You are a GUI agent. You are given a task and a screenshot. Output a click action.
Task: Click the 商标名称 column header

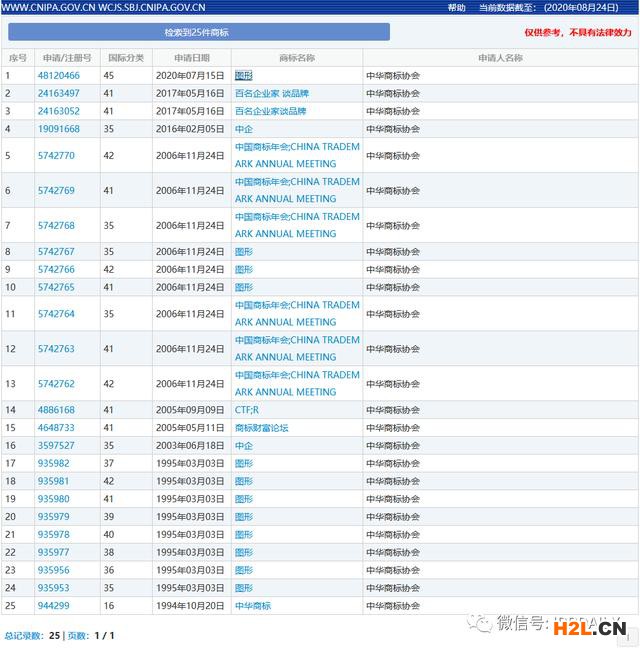(x=296, y=58)
